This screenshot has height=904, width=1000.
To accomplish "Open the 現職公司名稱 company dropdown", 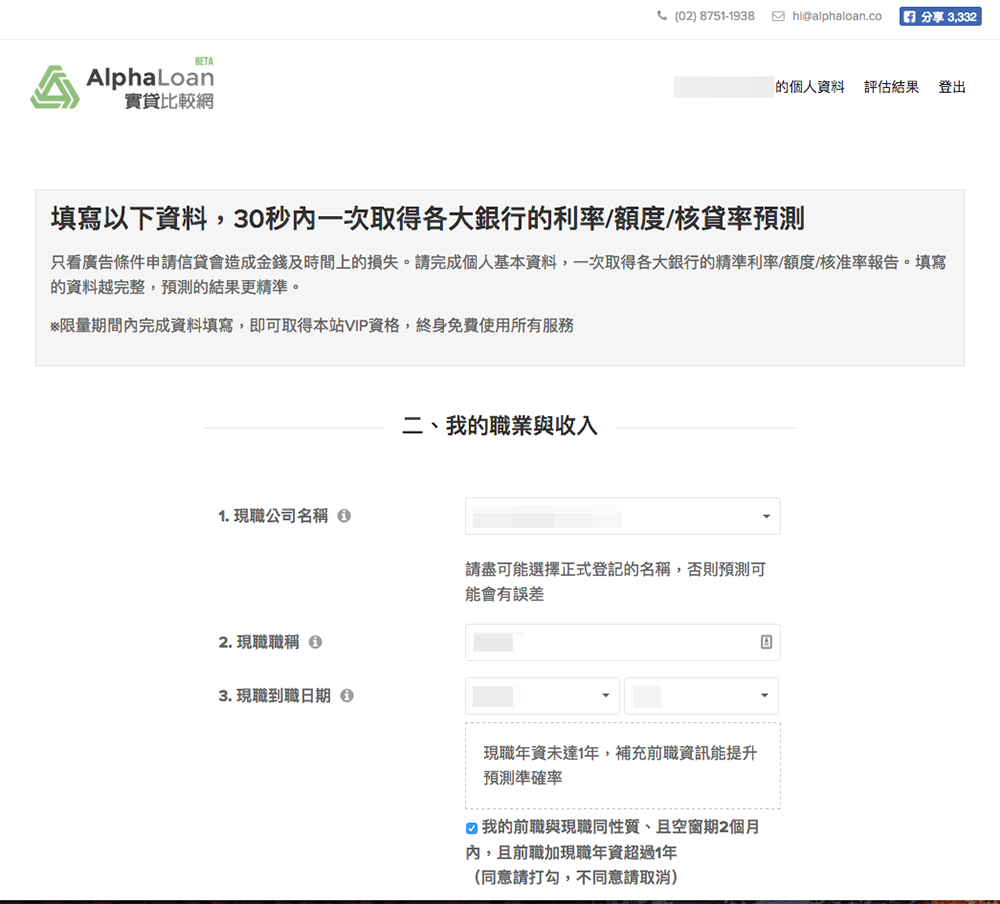I will coord(622,516).
